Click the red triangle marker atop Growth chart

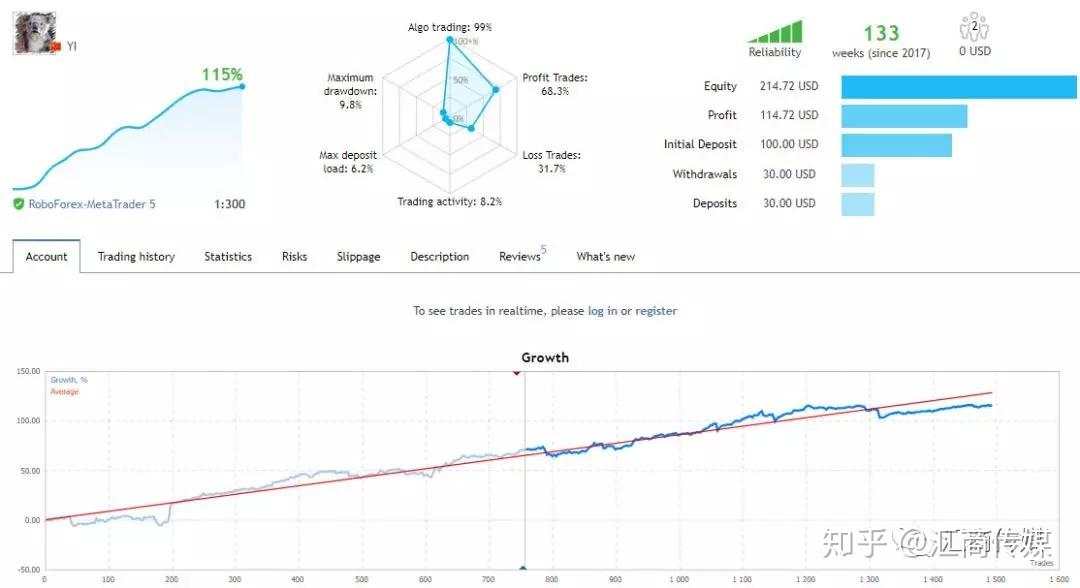(x=516, y=372)
